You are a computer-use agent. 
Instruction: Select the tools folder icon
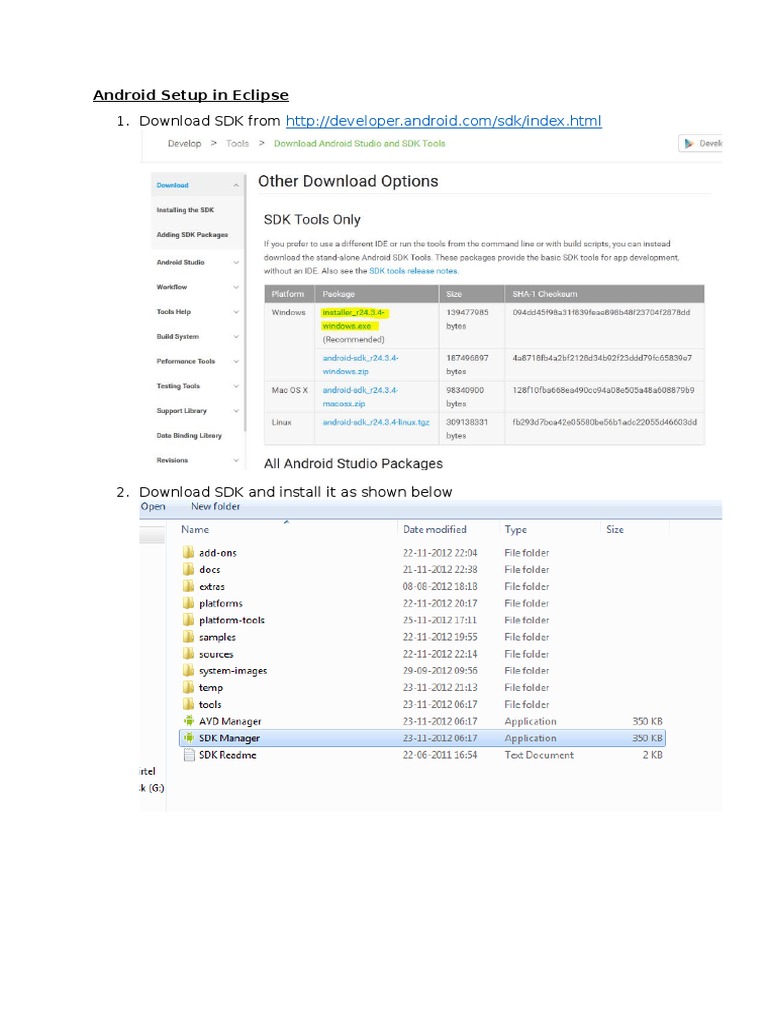pyautogui.click(x=189, y=704)
